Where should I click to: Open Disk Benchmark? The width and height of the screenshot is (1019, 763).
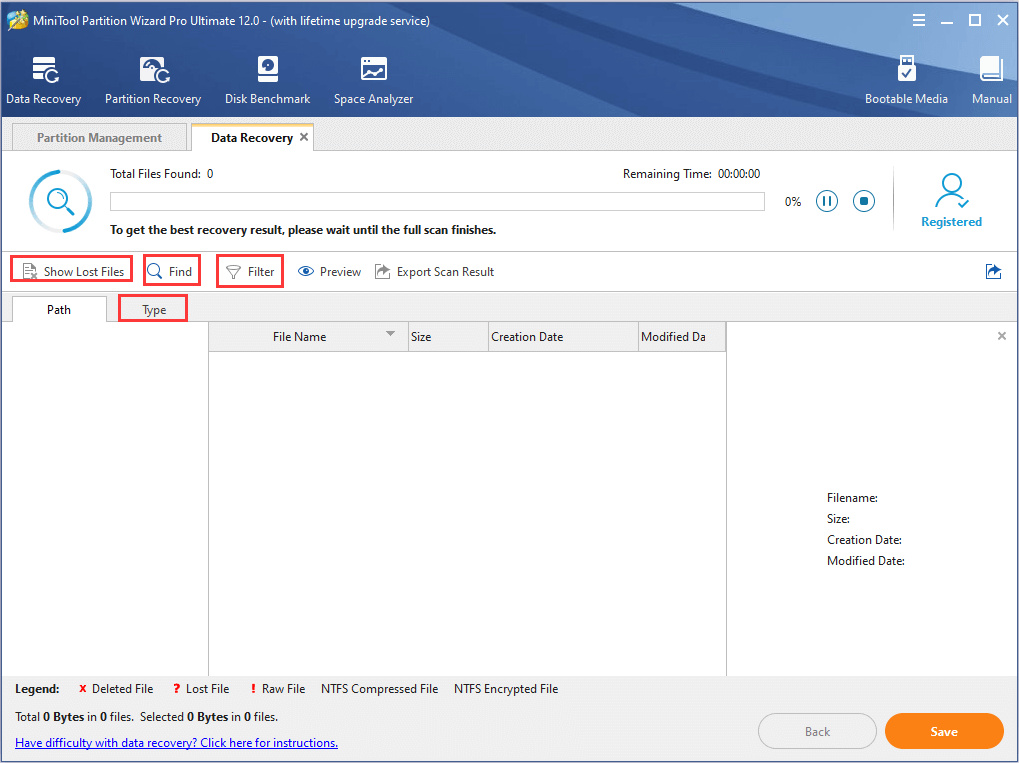(x=267, y=81)
